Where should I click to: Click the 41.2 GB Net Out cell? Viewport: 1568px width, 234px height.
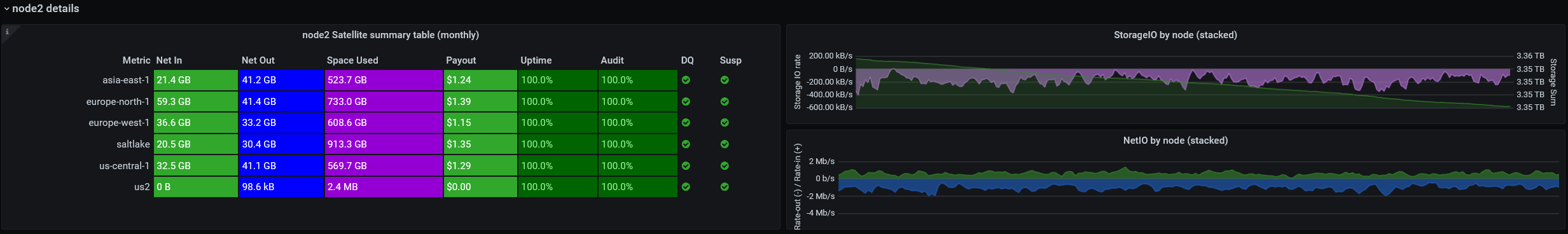[x=281, y=80]
